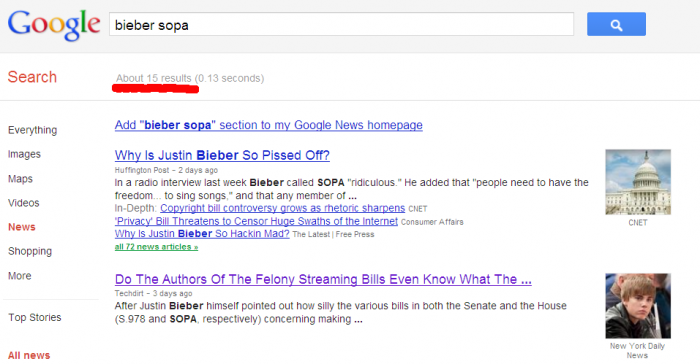
Task: Click 'Techdirt - 3 days ago' source line
Action: [153, 293]
